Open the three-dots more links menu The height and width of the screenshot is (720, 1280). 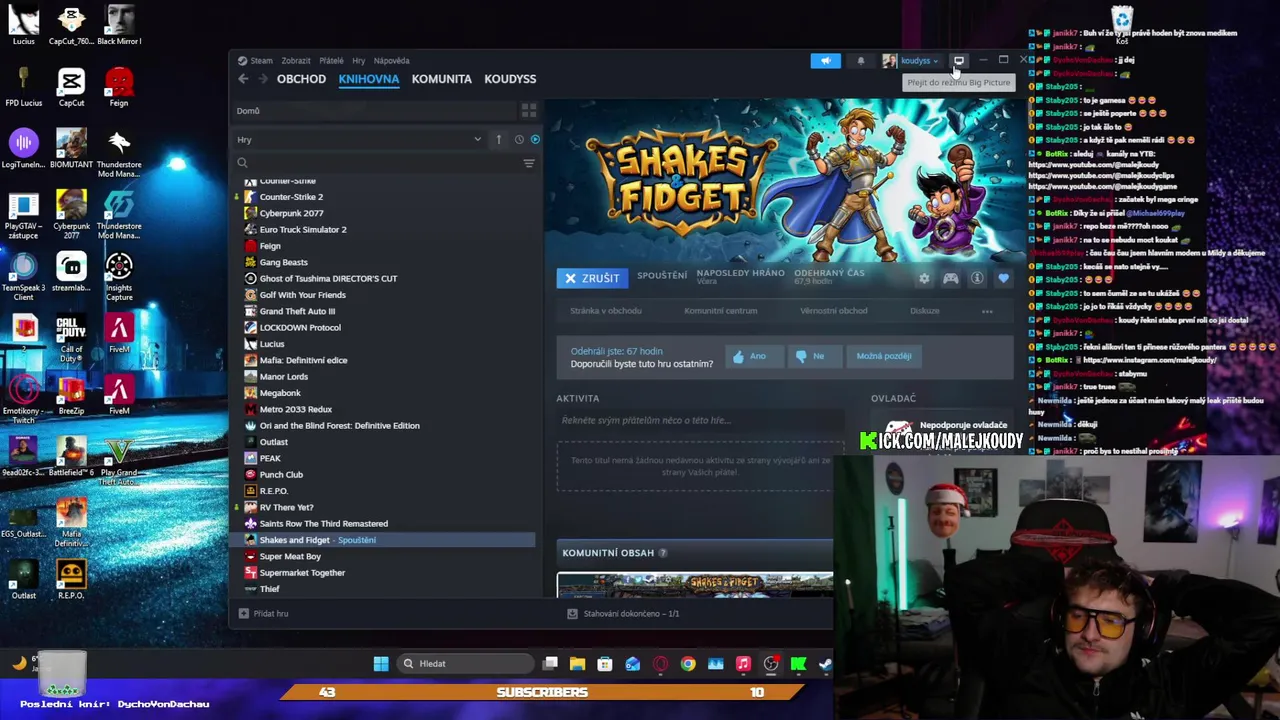(x=987, y=311)
